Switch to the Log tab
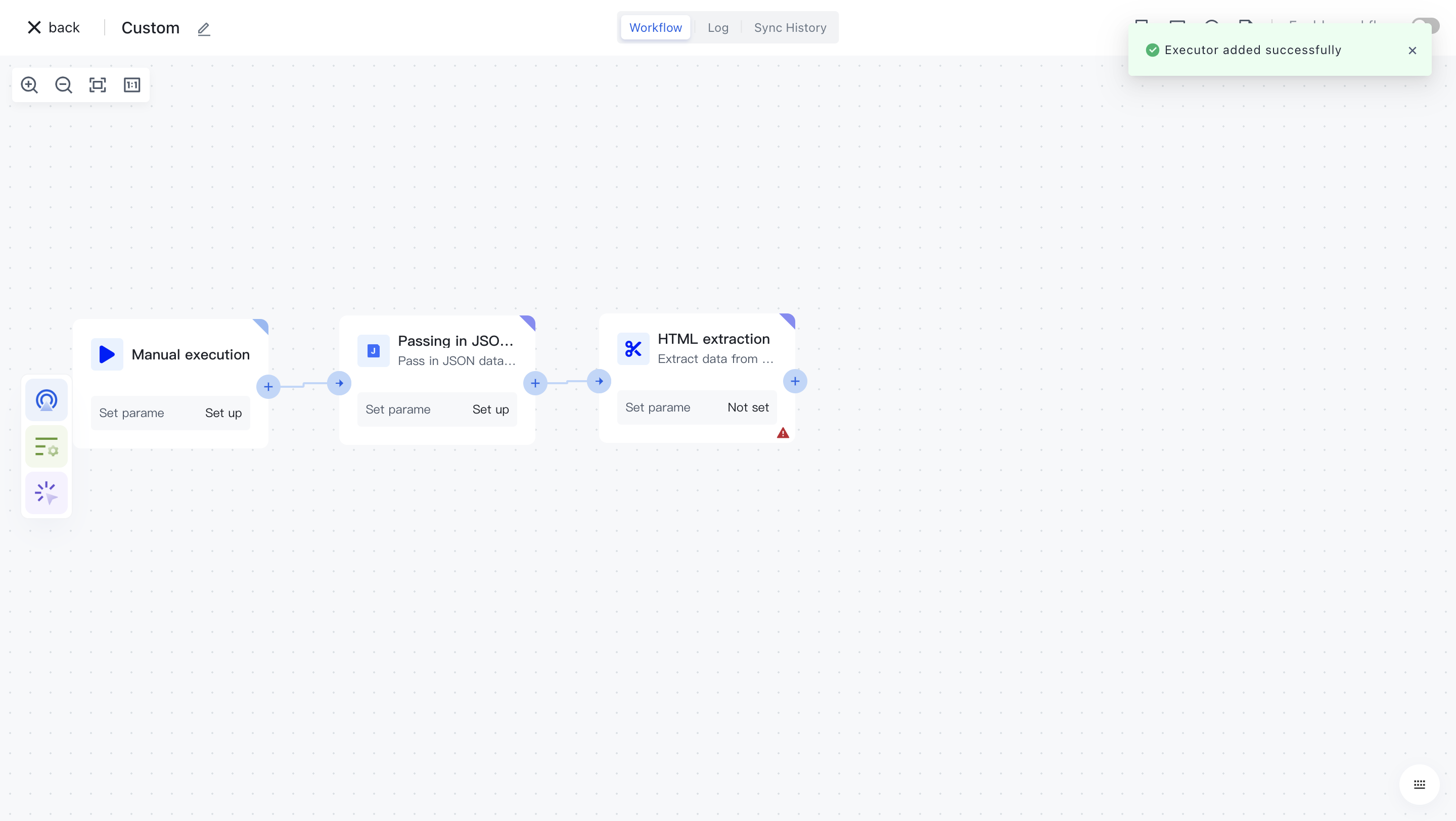 coord(718,28)
